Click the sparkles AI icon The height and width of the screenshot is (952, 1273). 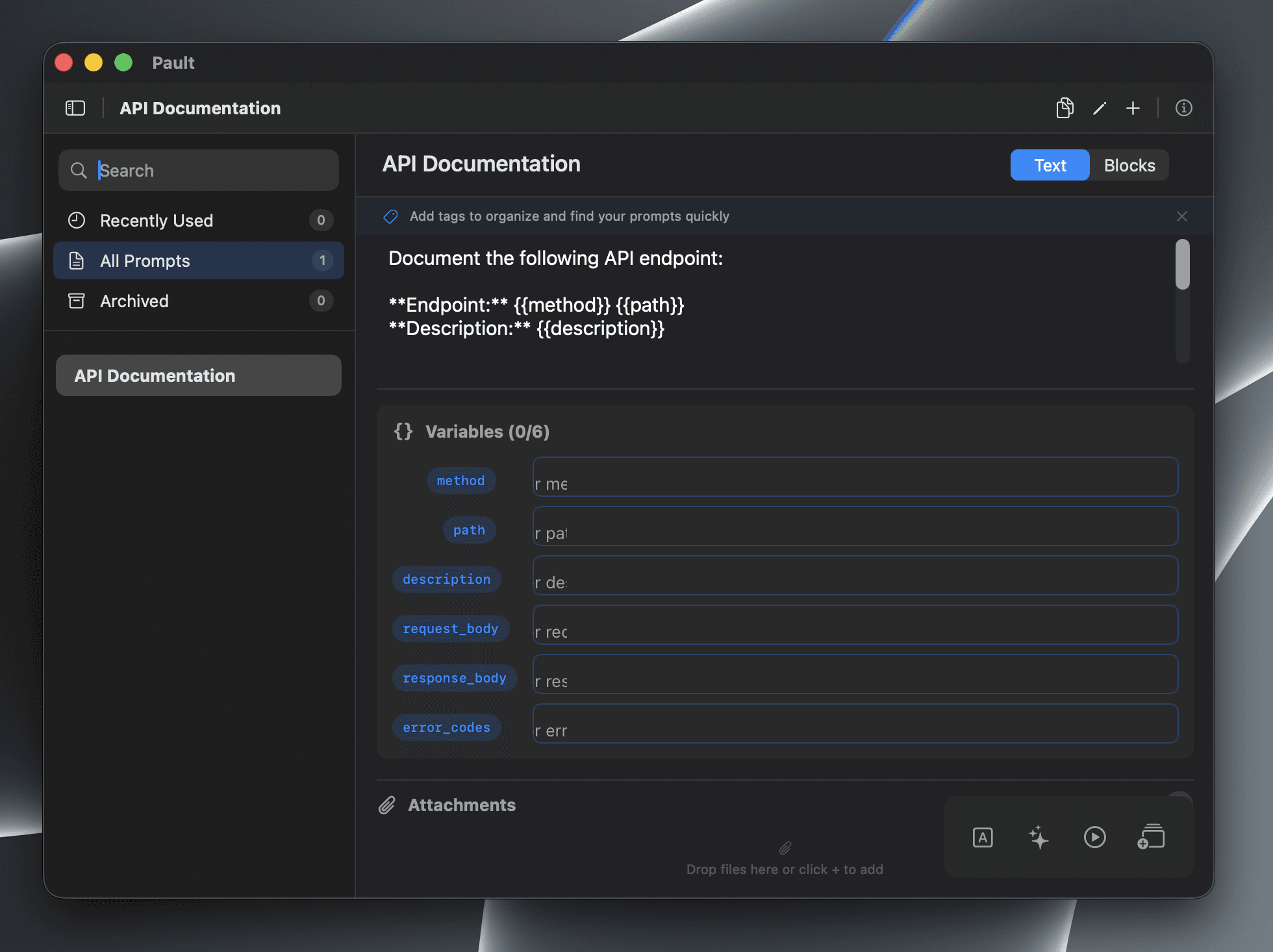1039,838
